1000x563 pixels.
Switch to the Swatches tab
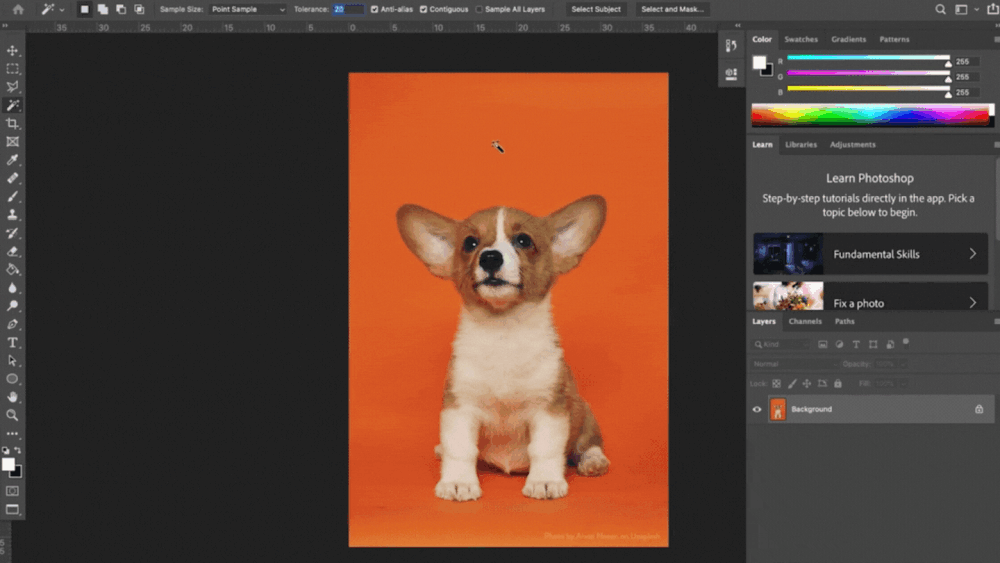(801, 40)
